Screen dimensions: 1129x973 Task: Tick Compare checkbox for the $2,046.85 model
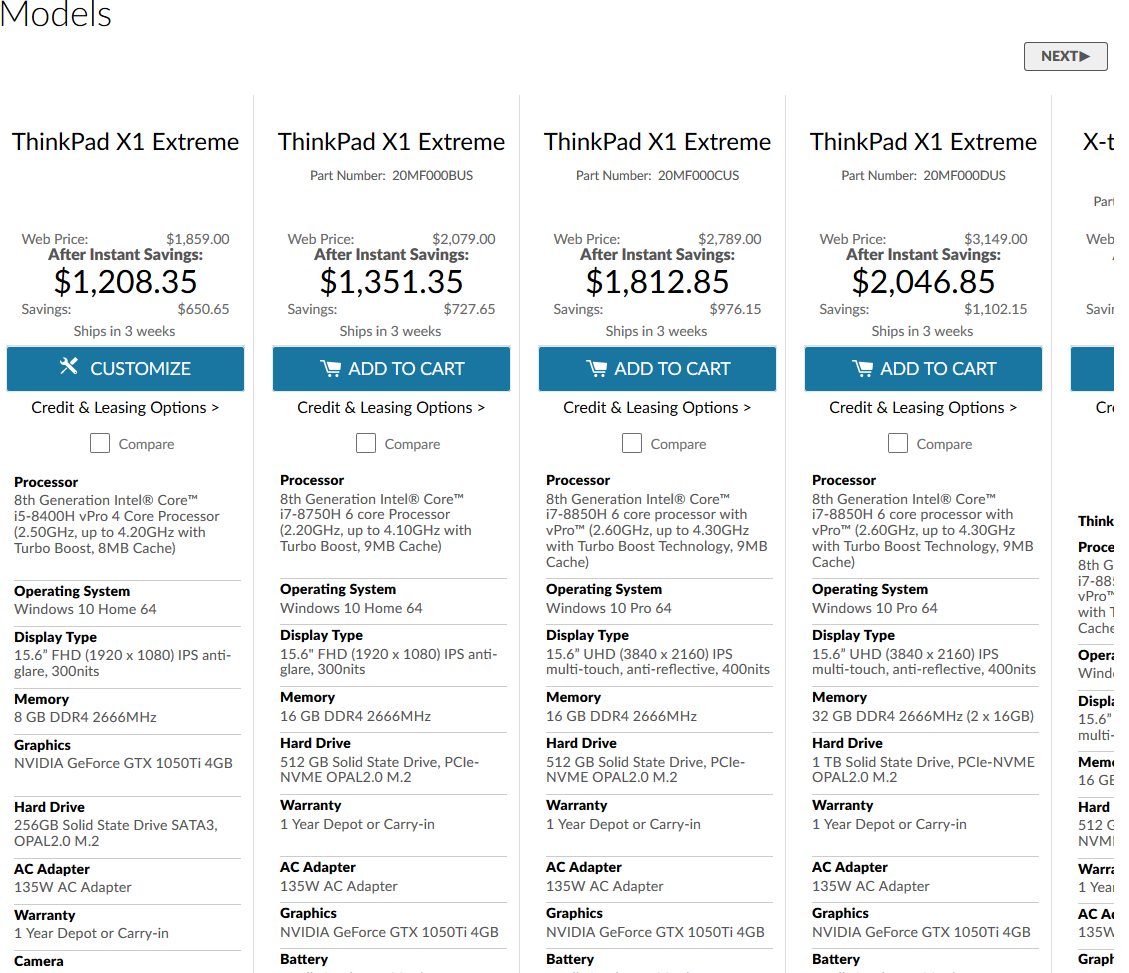click(898, 443)
